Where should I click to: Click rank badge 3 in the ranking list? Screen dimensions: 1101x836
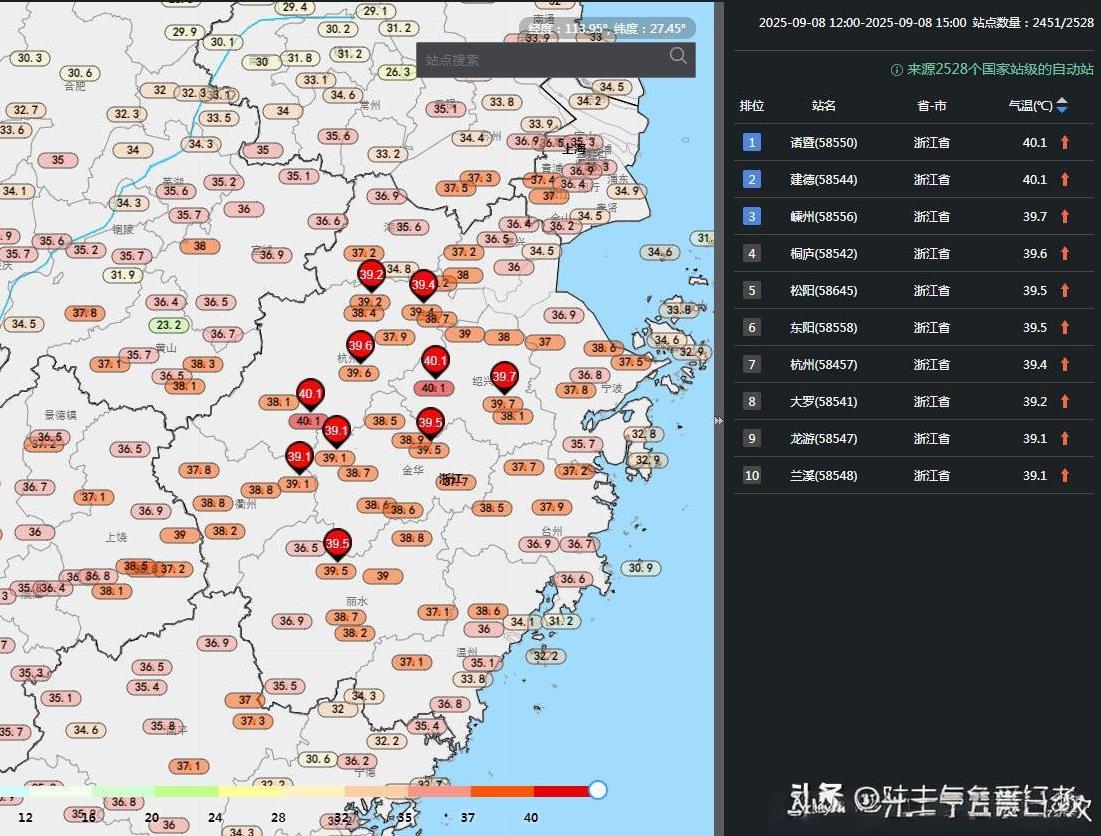(x=751, y=216)
